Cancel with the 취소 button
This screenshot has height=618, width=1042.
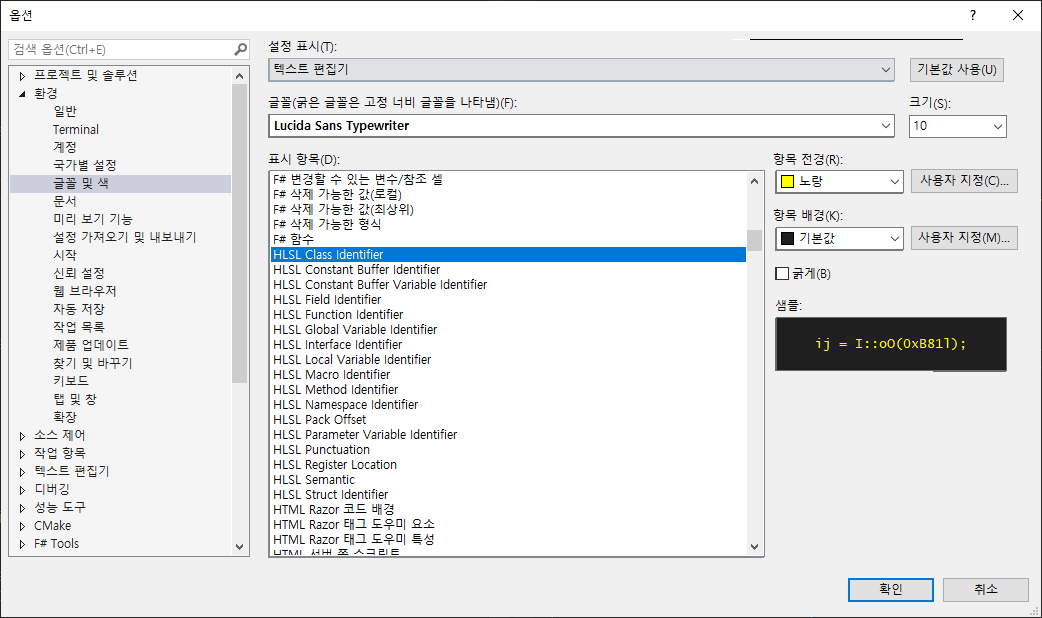point(986,589)
